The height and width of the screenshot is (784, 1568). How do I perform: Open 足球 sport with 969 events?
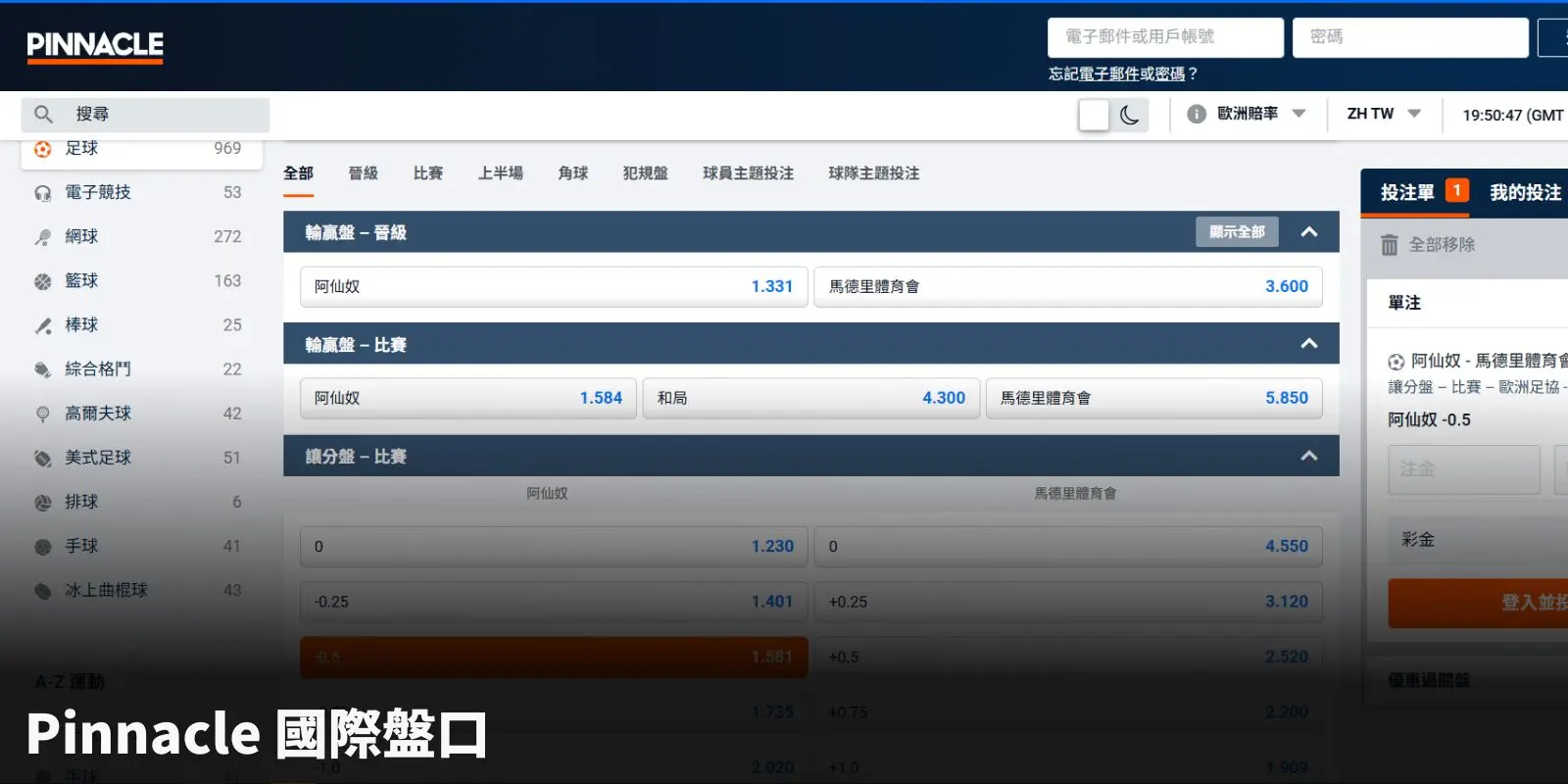pos(142,149)
